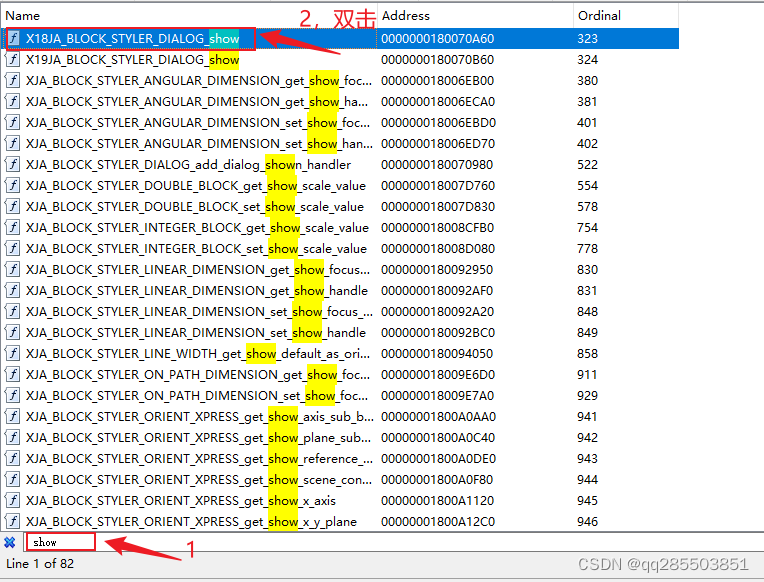
Task: Click function icon beside LINEAR_DIMENSION_get_show_handle
Action: (x=13, y=291)
